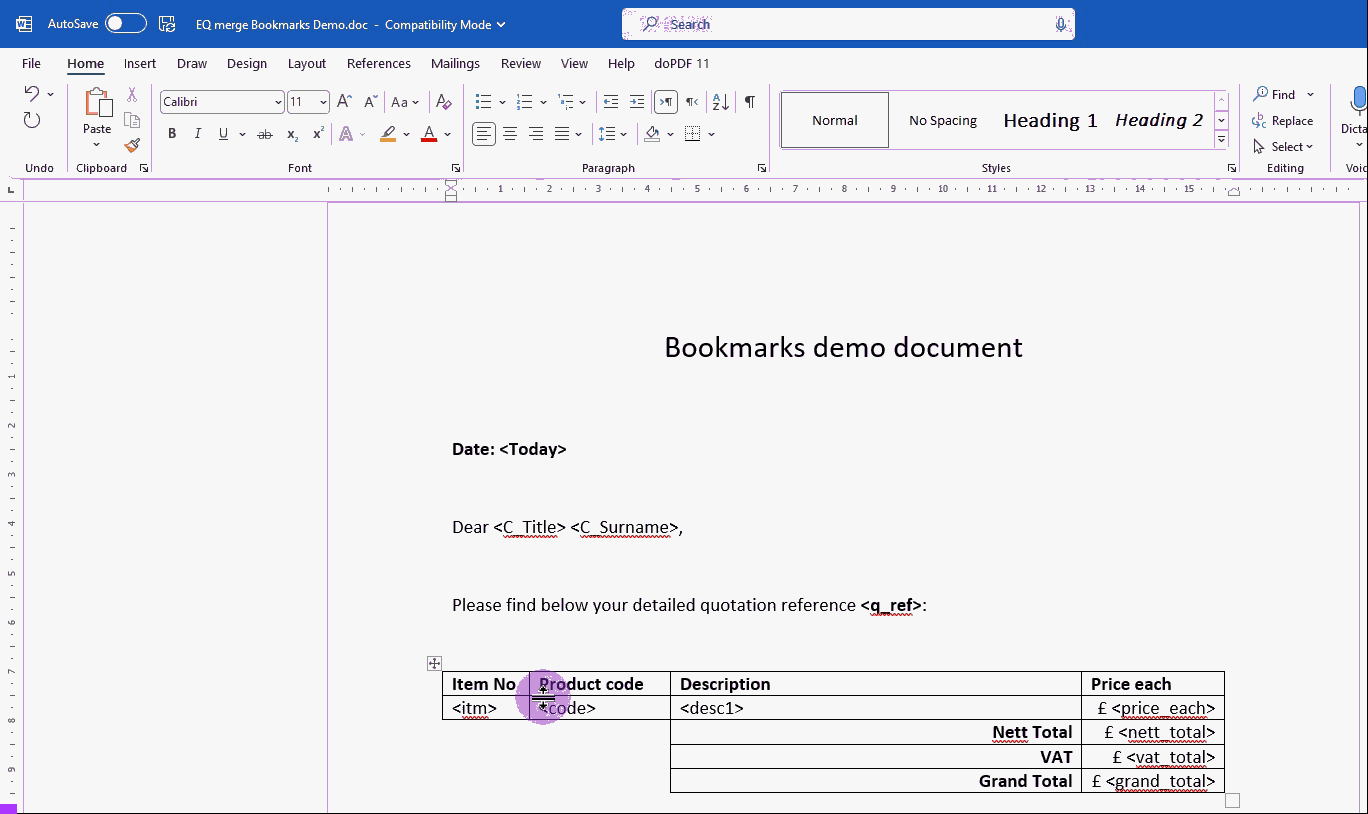Open the Paste options dropdown arrow
Viewport: 1368px width, 814px height.
(97, 145)
